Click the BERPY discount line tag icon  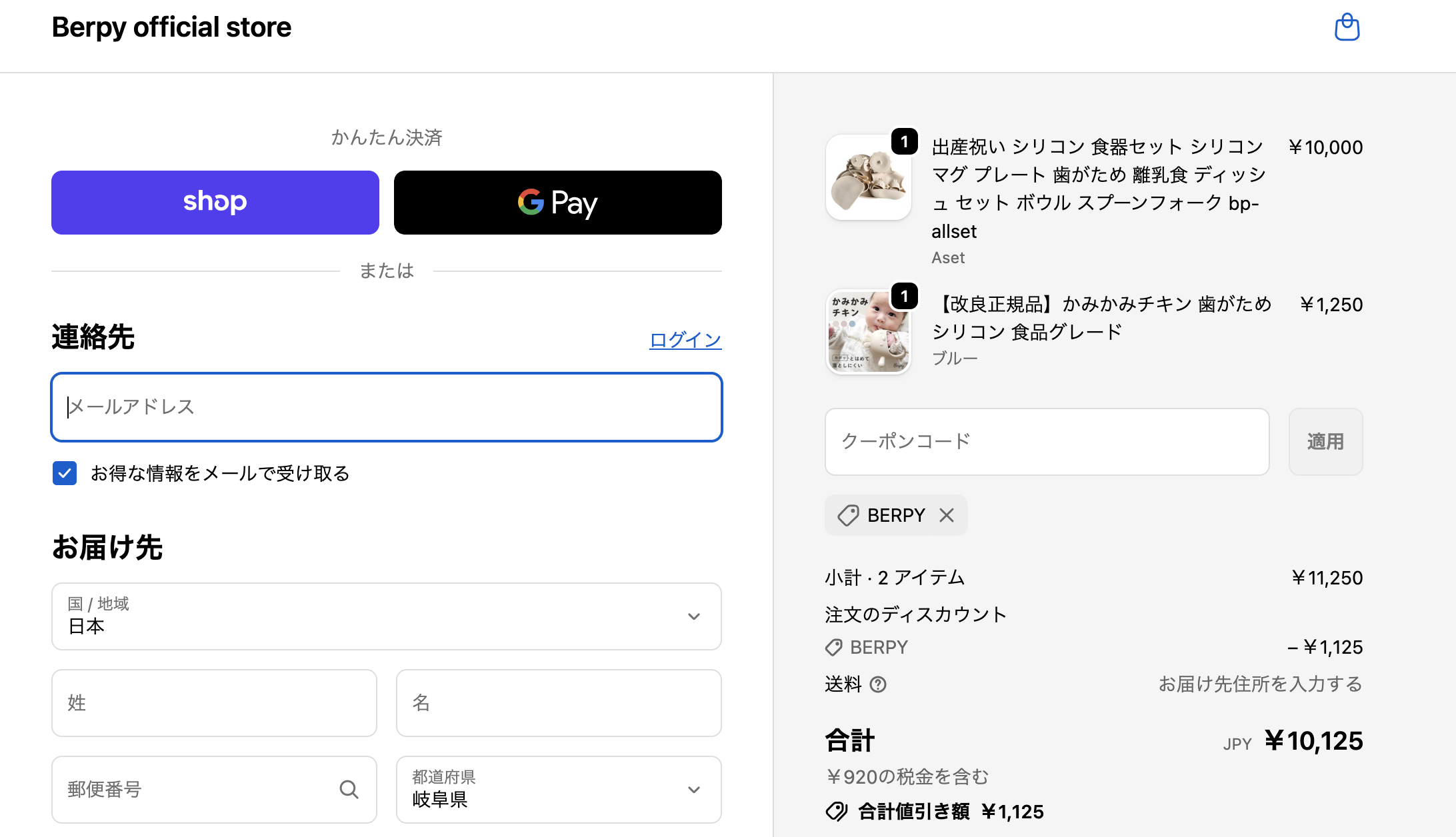pos(833,647)
